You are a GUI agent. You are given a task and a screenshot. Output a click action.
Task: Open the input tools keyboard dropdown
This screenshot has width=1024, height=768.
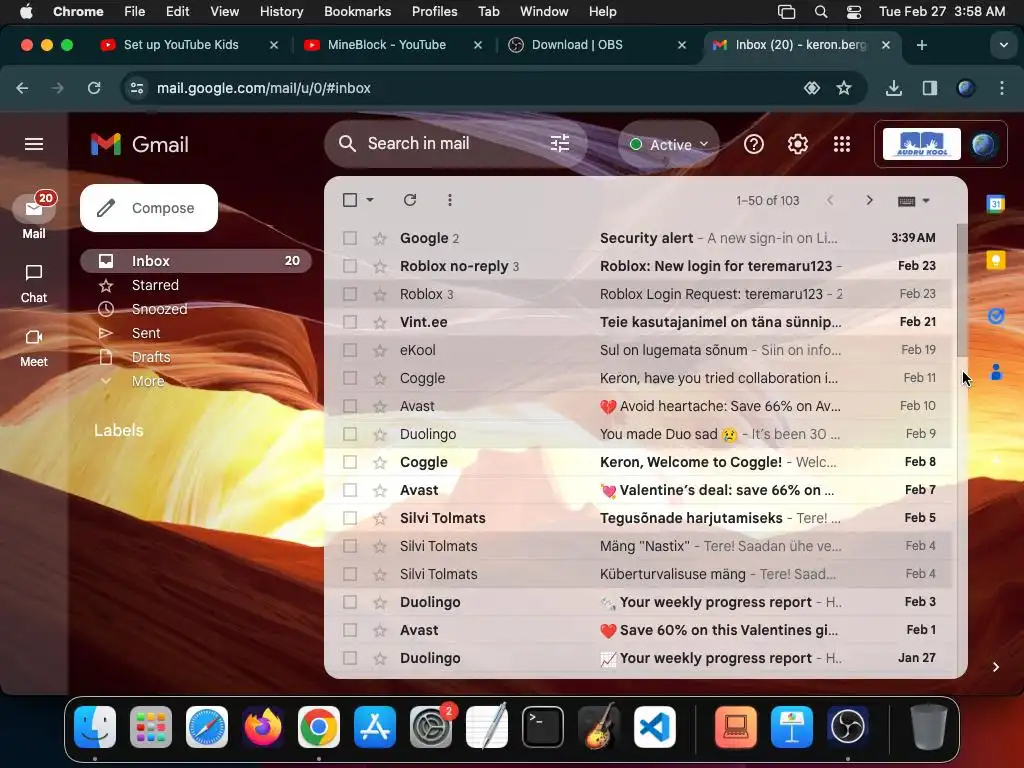coord(914,201)
